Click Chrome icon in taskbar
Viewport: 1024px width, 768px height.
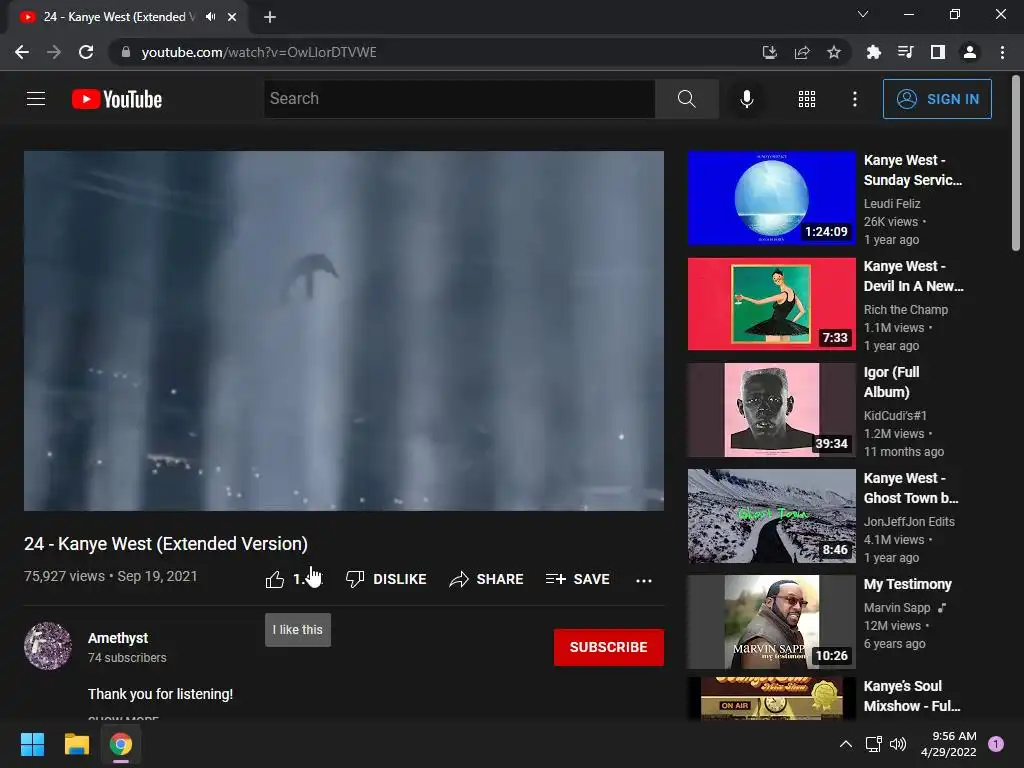[121, 744]
